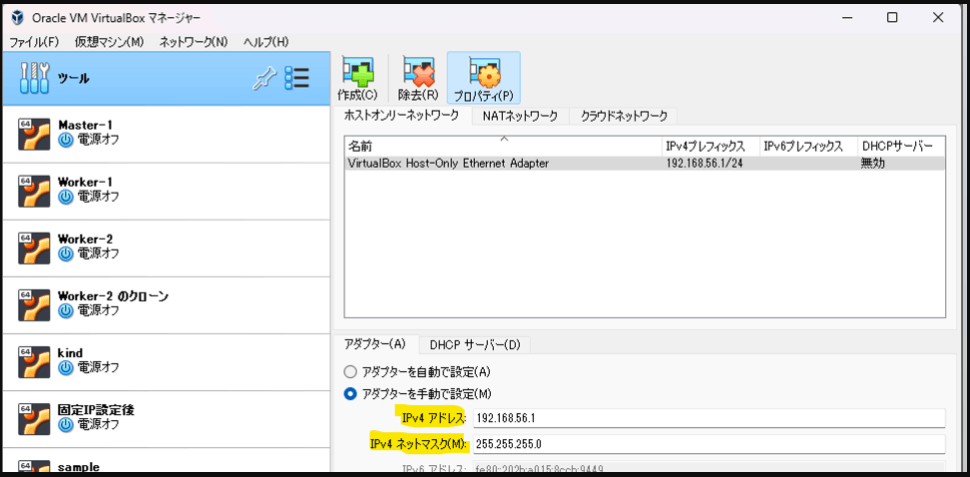Click the IPv4プレフィックス column header
Image resolution: width=970 pixels, height=477 pixels.
pos(711,147)
